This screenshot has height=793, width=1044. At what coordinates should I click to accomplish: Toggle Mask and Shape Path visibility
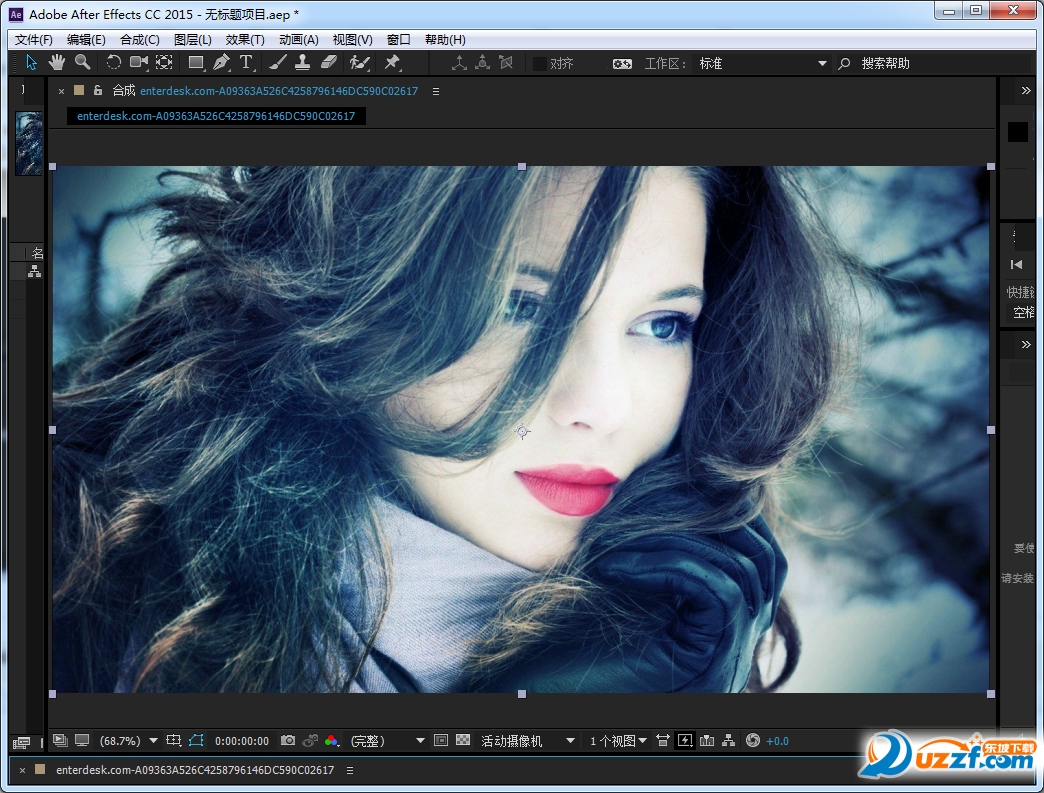click(196, 740)
